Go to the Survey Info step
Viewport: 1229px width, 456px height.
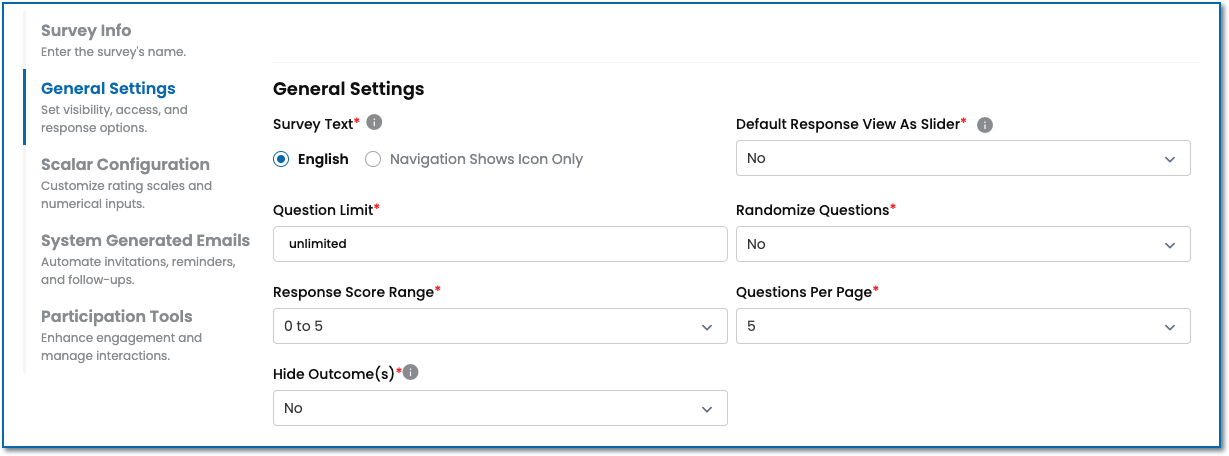click(86, 30)
